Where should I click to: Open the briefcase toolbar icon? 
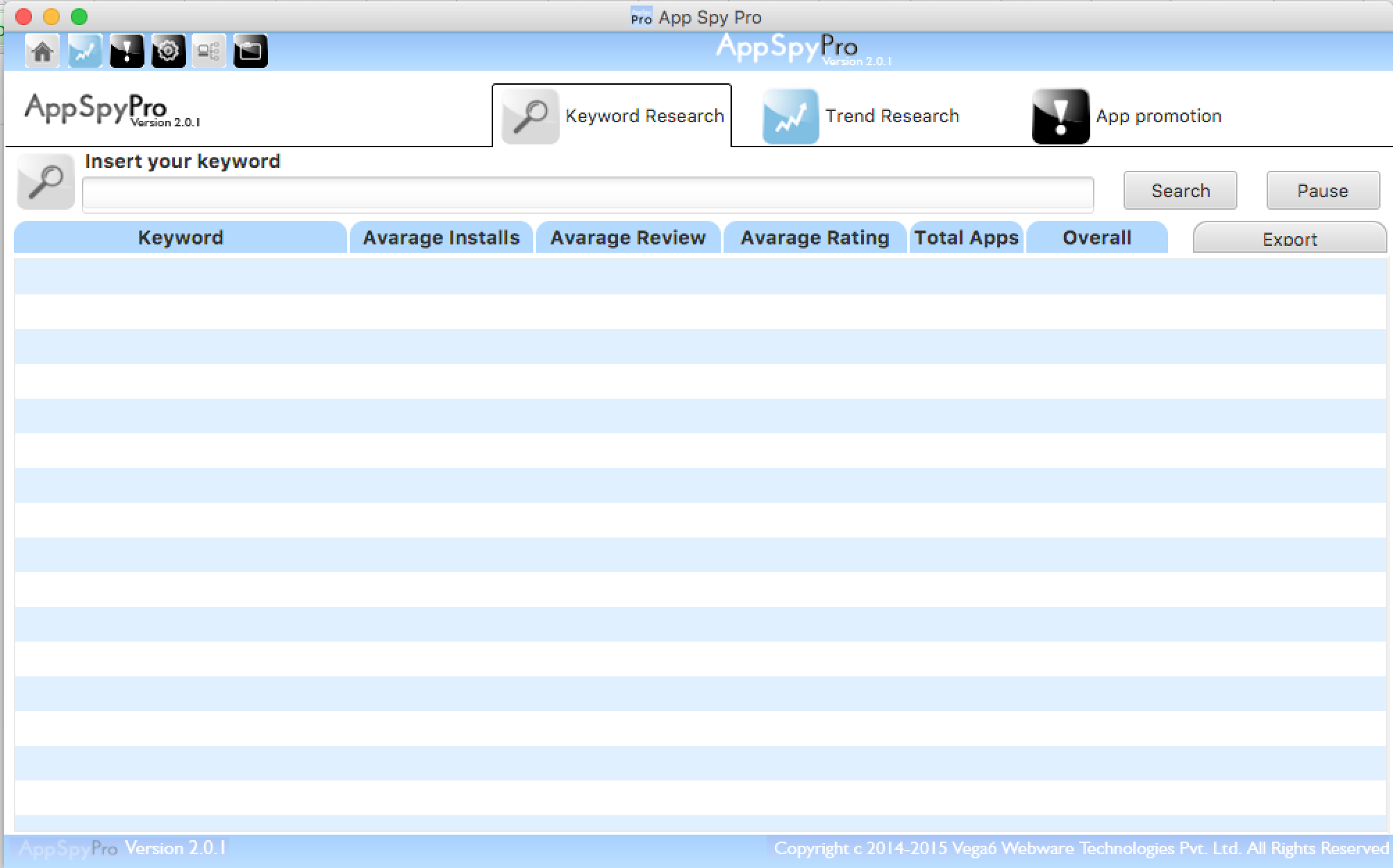click(x=251, y=51)
